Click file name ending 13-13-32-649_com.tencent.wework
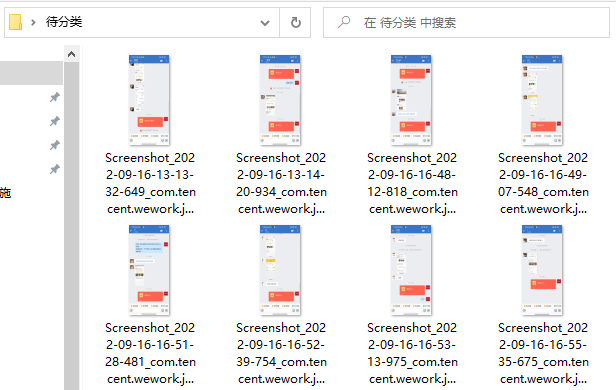This screenshot has width=616, height=390. pos(150,183)
